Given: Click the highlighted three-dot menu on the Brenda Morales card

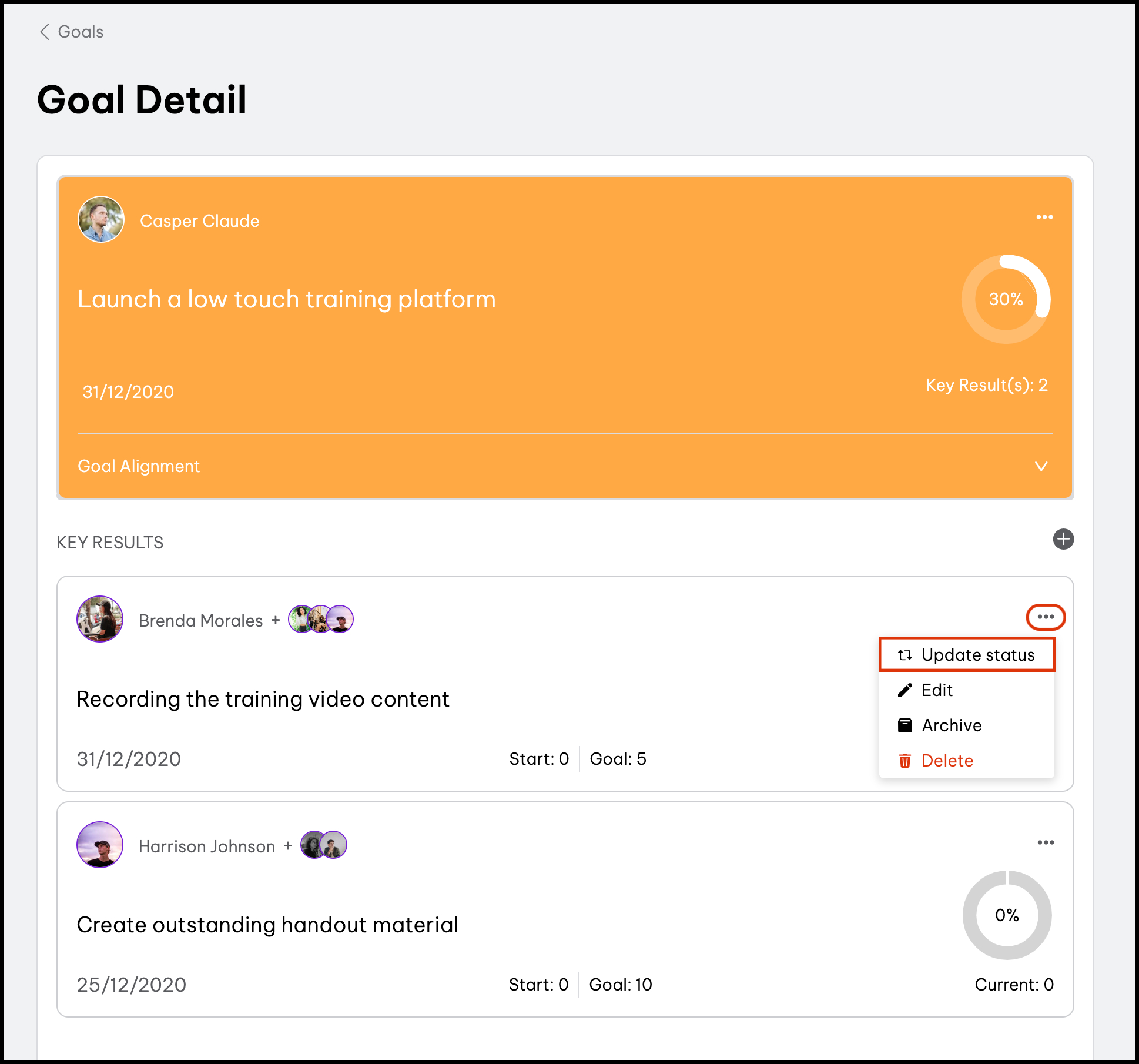Looking at the screenshot, I should 1046,617.
